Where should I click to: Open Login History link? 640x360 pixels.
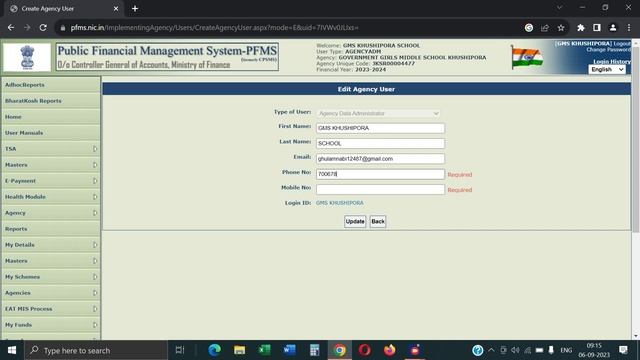[x=612, y=62]
